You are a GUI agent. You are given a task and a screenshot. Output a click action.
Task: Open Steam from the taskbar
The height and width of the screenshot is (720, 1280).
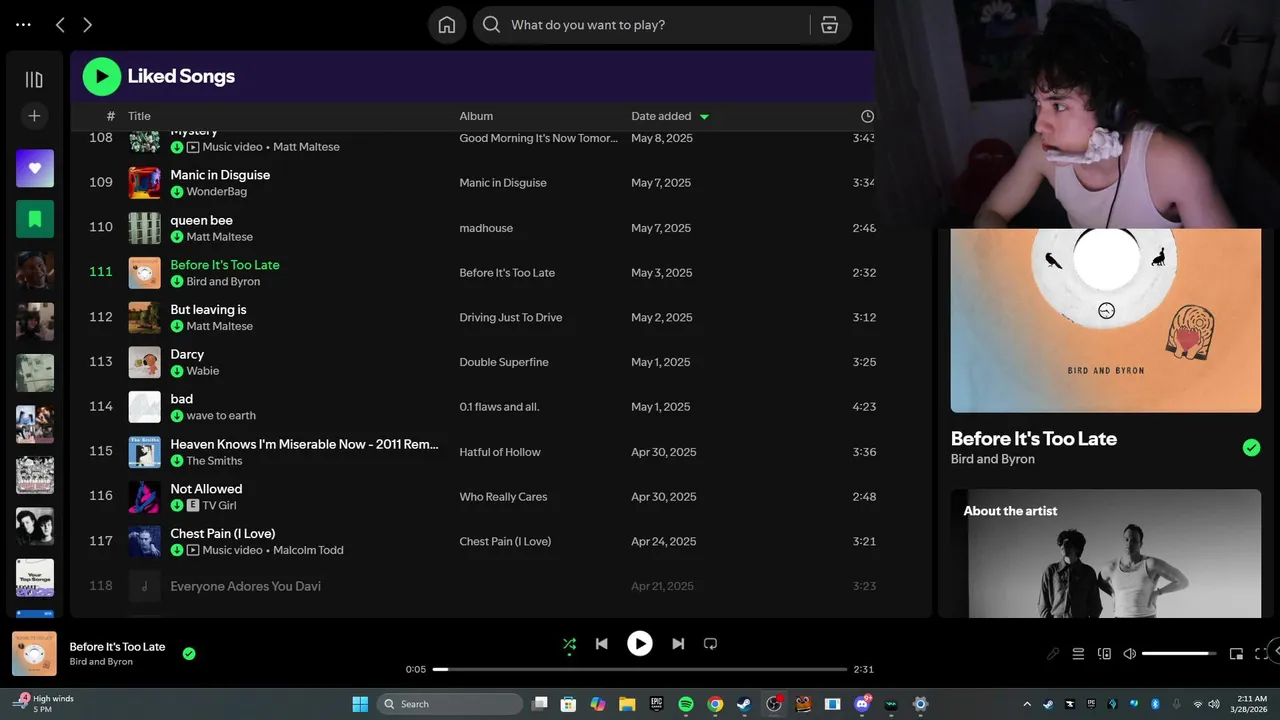pyautogui.click(x=744, y=704)
